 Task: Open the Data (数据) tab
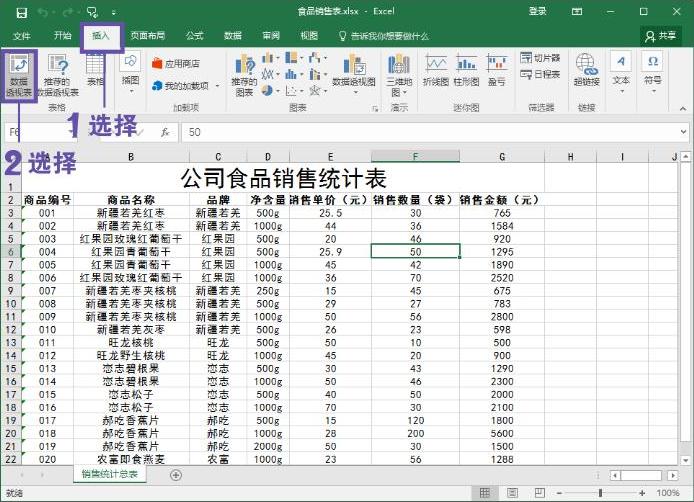point(232,35)
